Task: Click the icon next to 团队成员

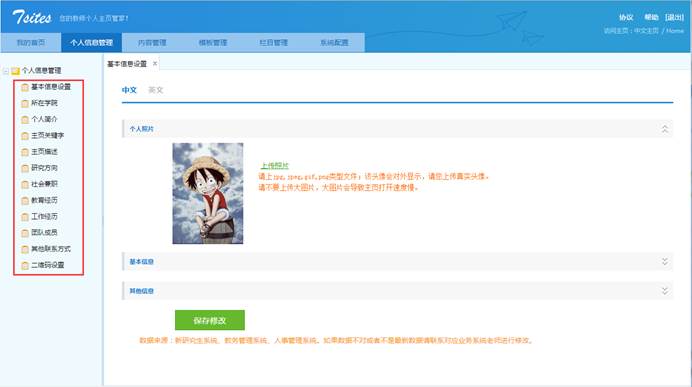Action: click(x=25, y=233)
